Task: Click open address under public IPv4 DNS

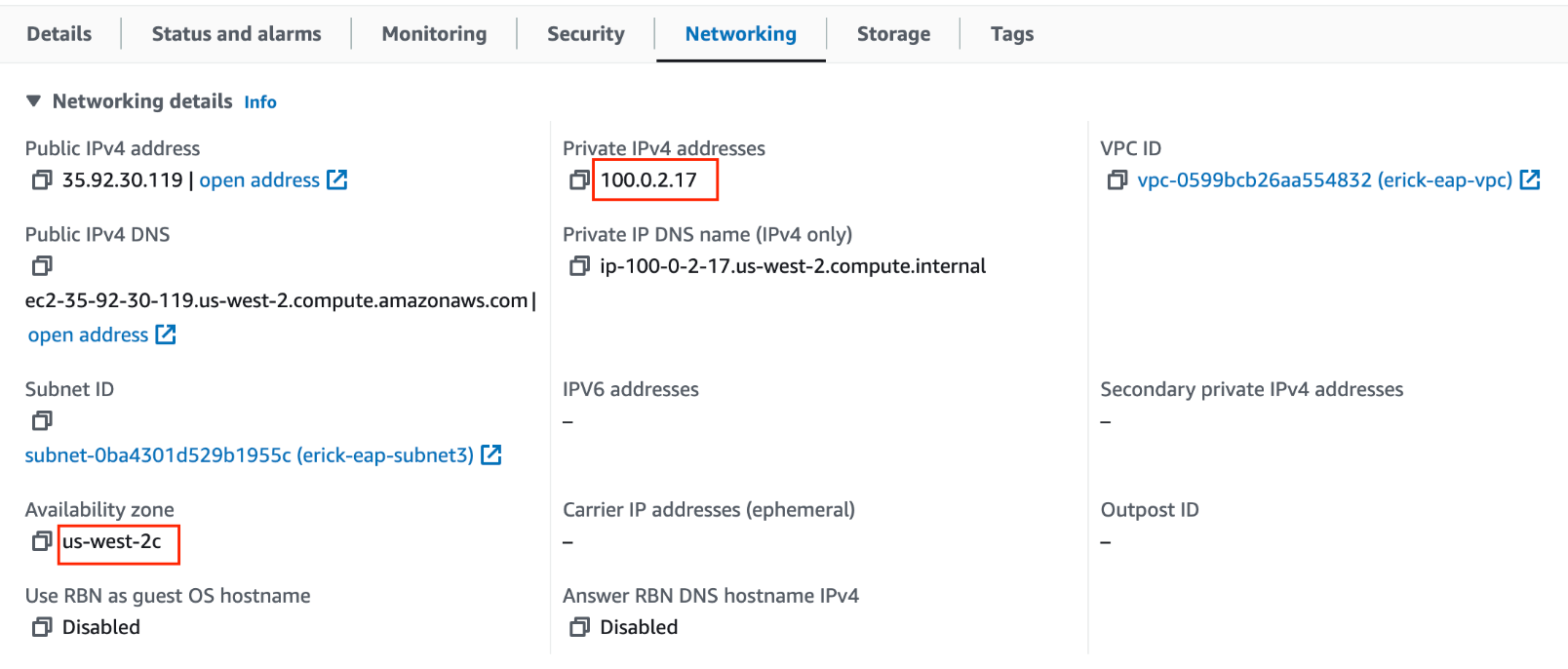Action: point(88,334)
